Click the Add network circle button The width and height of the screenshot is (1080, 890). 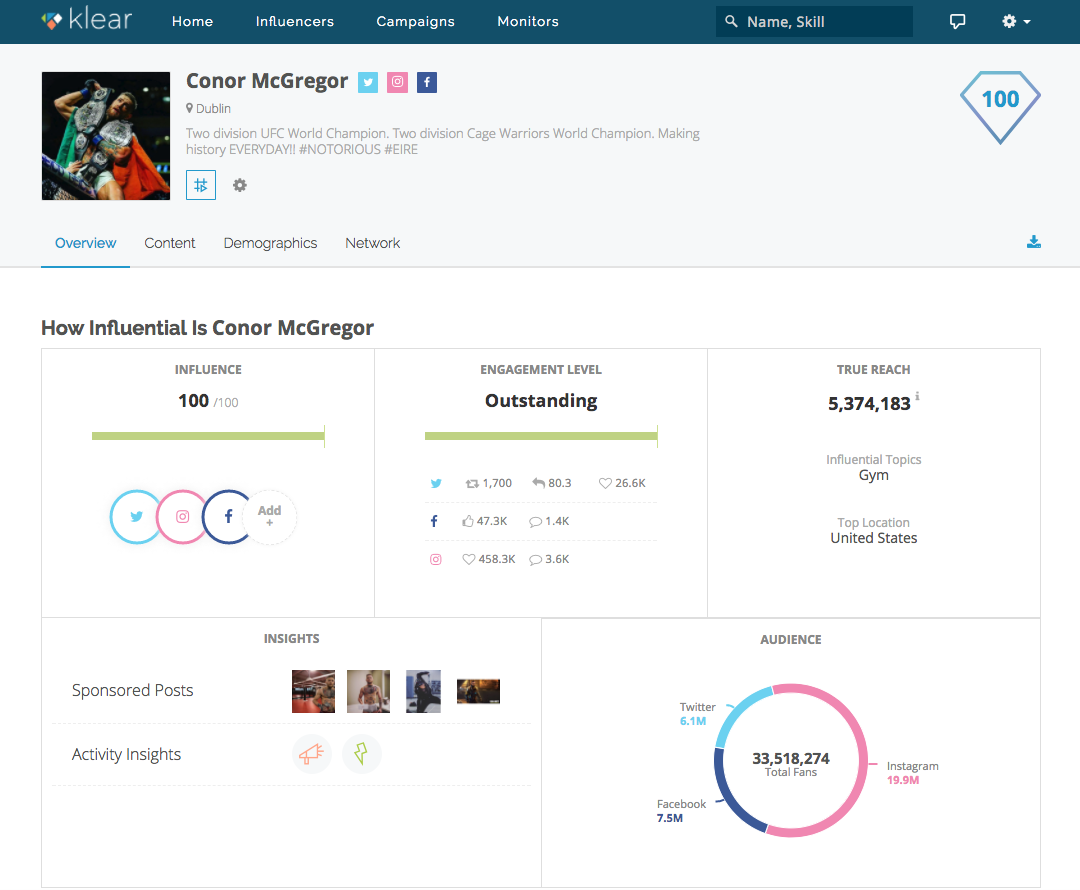[x=269, y=517]
